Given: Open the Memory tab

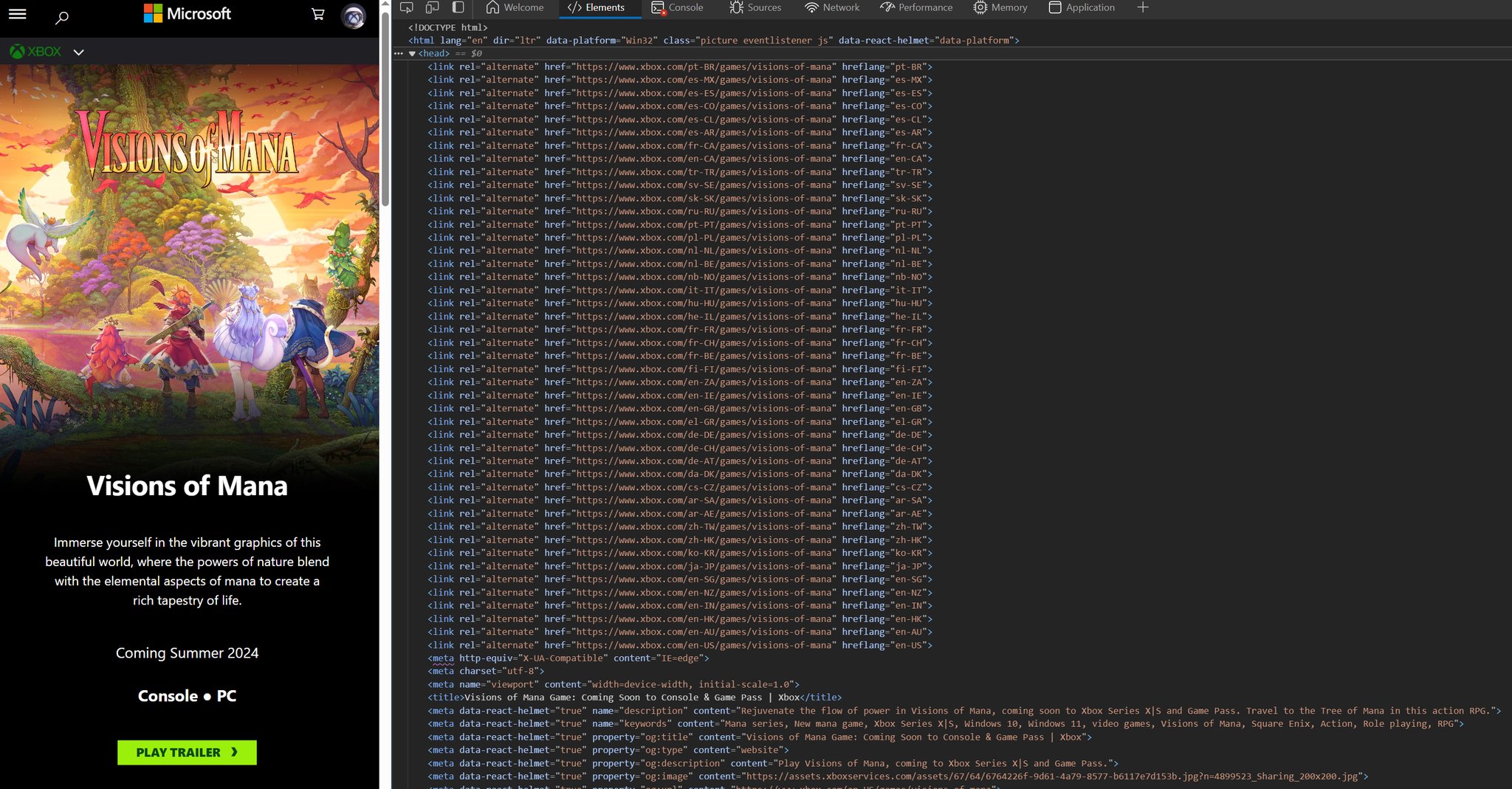Looking at the screenshot, I should point(1000,7).
